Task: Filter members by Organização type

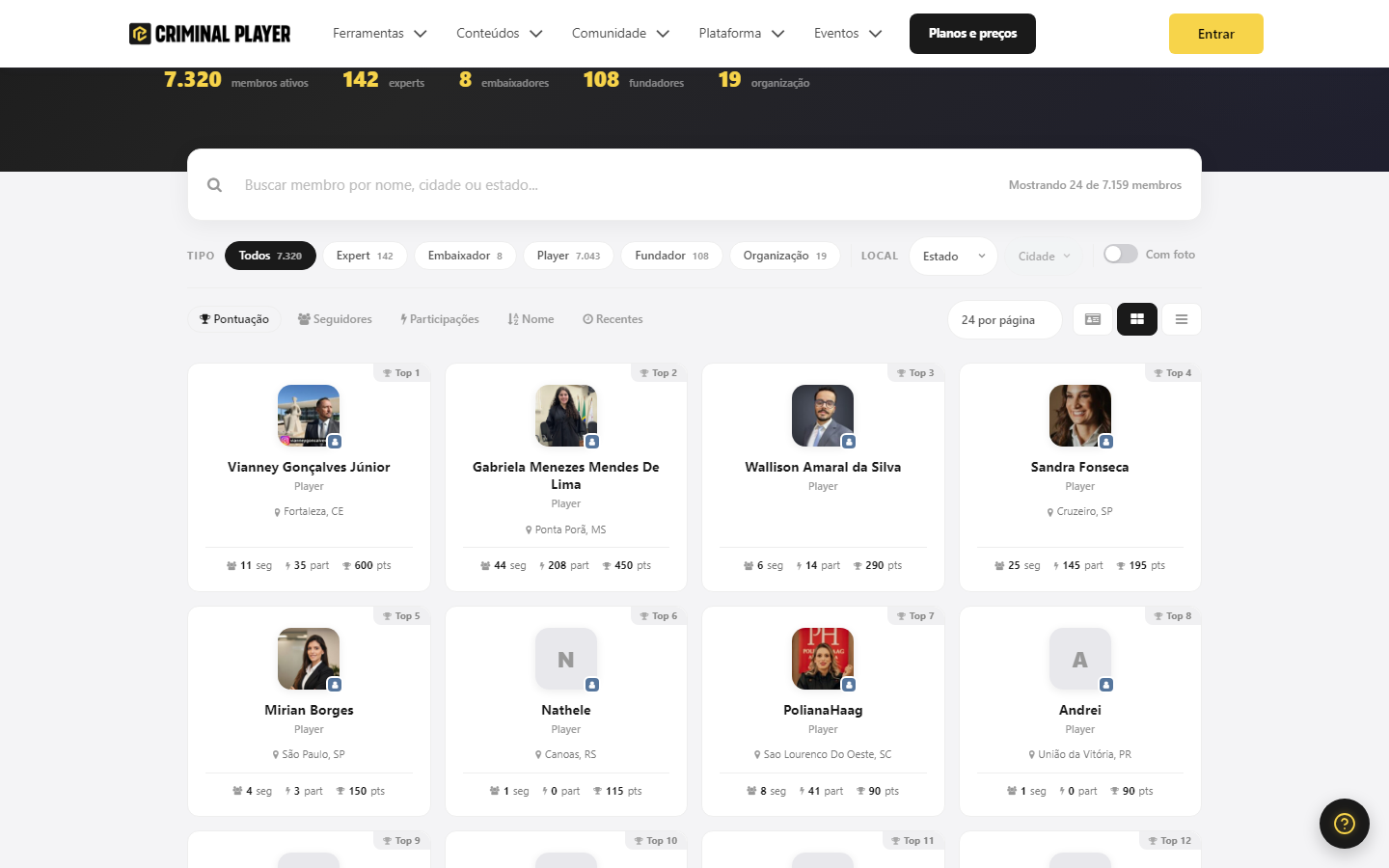Action: click(785, 256)
